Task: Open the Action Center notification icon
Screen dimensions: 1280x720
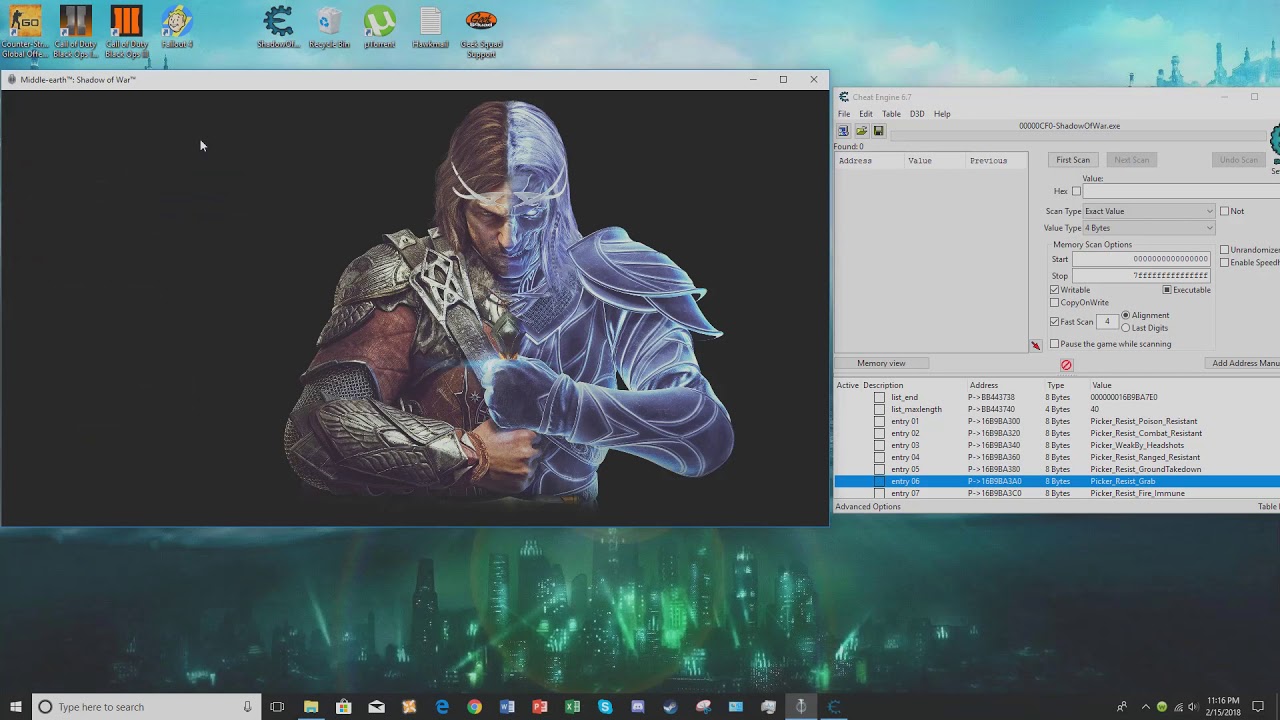Action: tap(1258, 707)
